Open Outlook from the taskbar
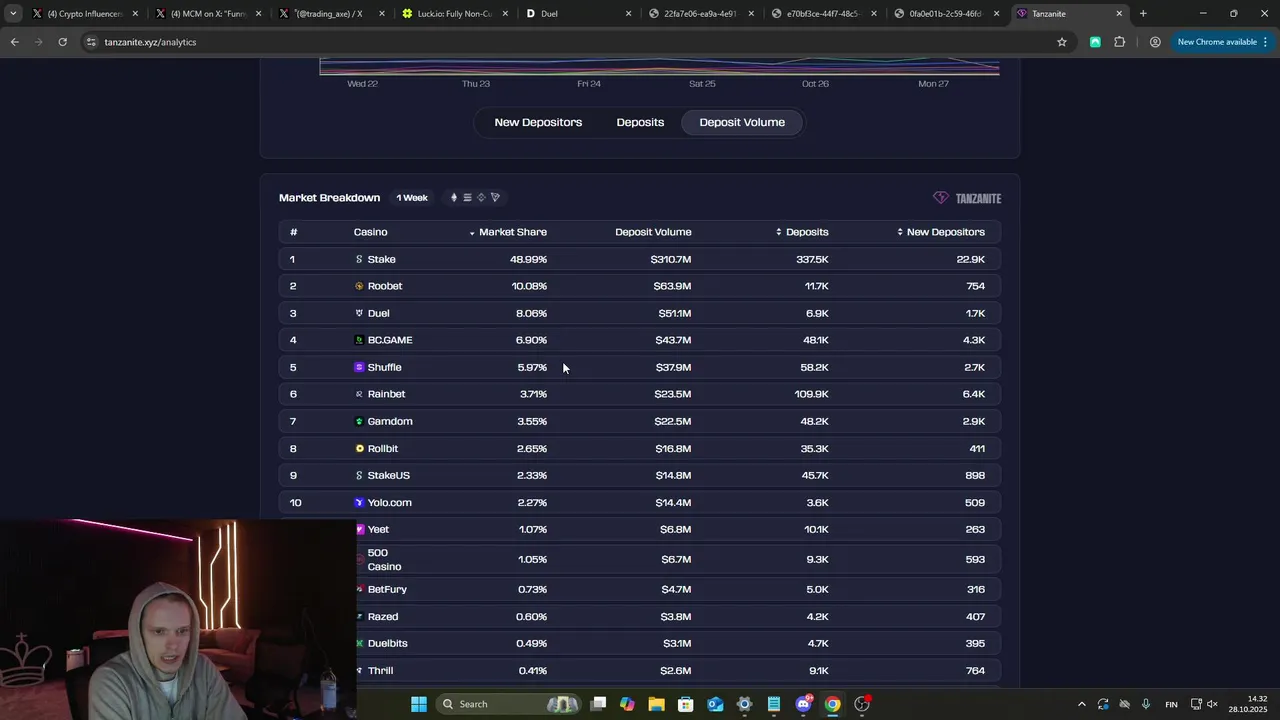 coord(715,704)
